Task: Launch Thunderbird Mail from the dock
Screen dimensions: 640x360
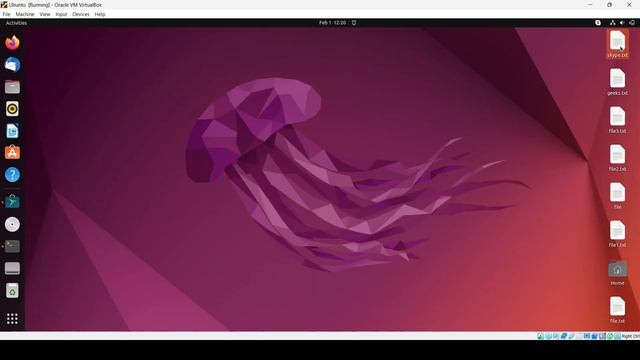Action: click(x=12, y=64)
